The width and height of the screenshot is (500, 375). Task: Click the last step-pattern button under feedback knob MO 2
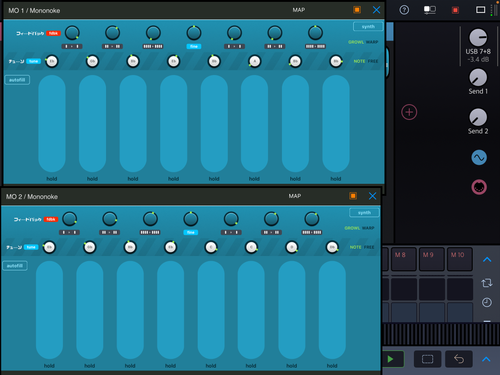[x=312, y=232]
